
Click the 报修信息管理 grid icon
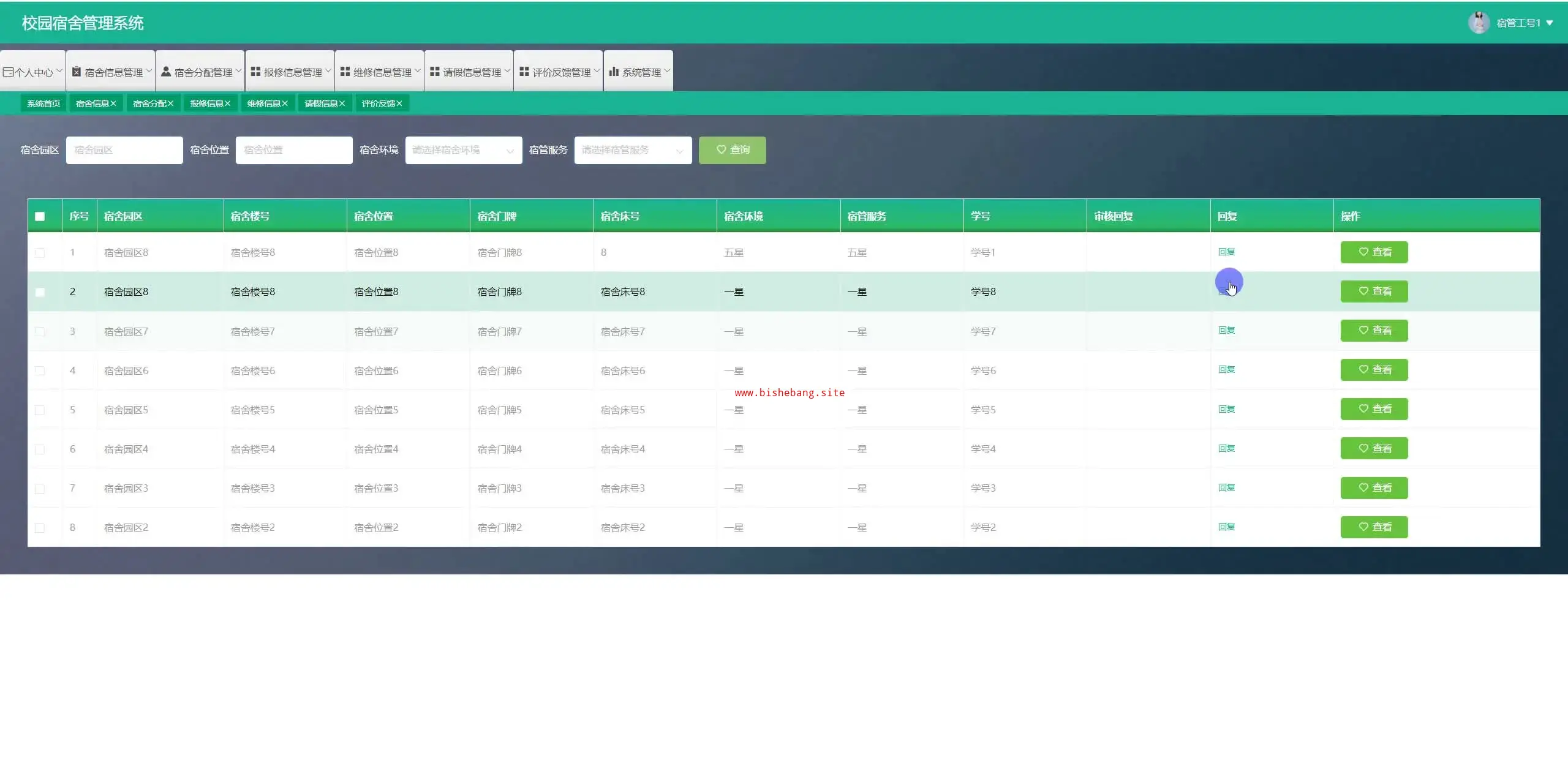(255, 72)
